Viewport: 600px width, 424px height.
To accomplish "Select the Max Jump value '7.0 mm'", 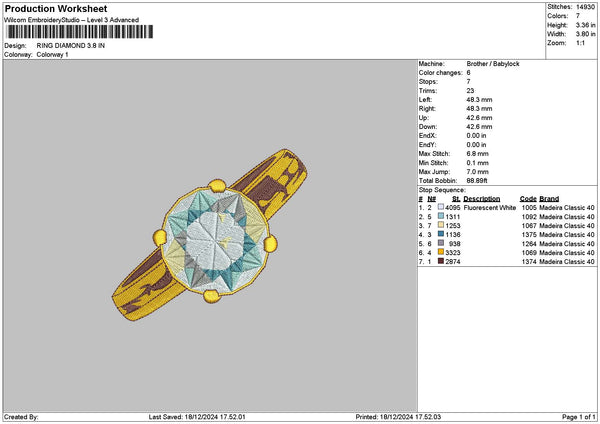I will pyautogui.click(x=478, y=172).
